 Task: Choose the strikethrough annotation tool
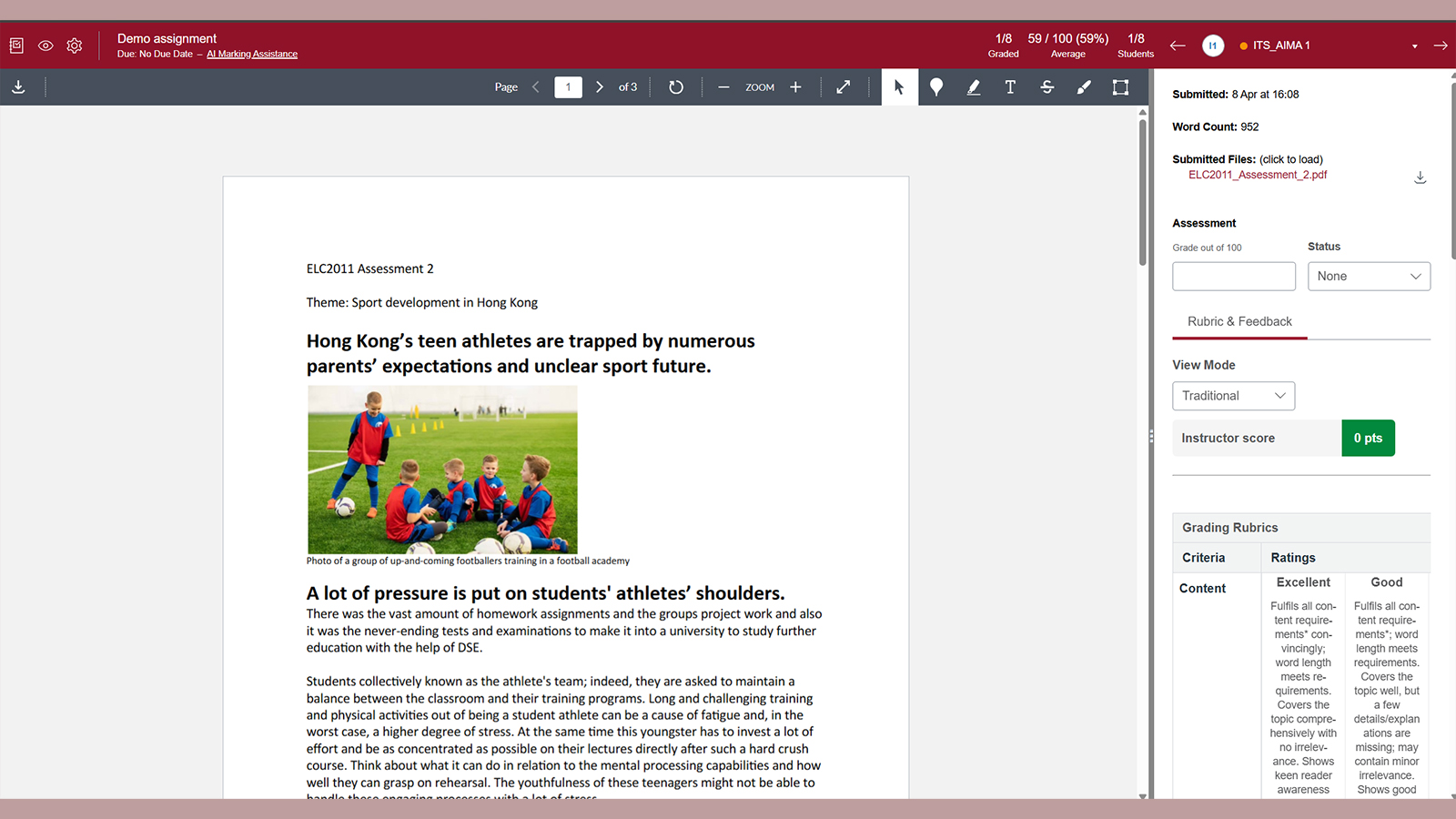(1047, 87)
